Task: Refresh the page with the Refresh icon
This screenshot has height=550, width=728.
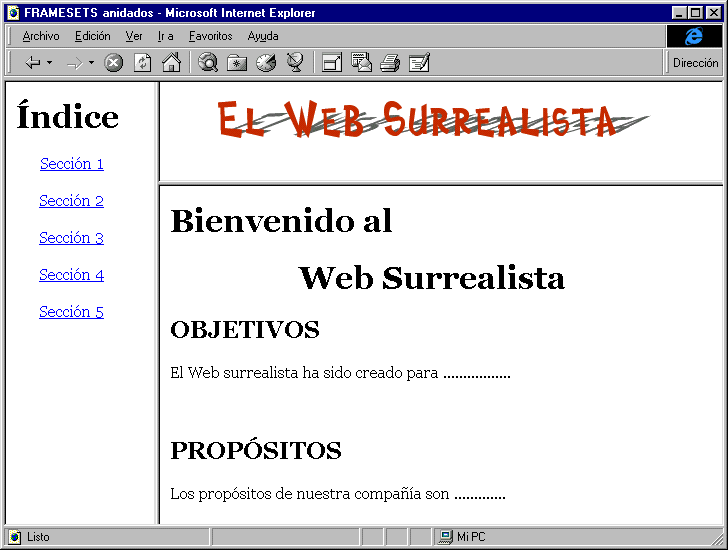Action: (142, 63)
